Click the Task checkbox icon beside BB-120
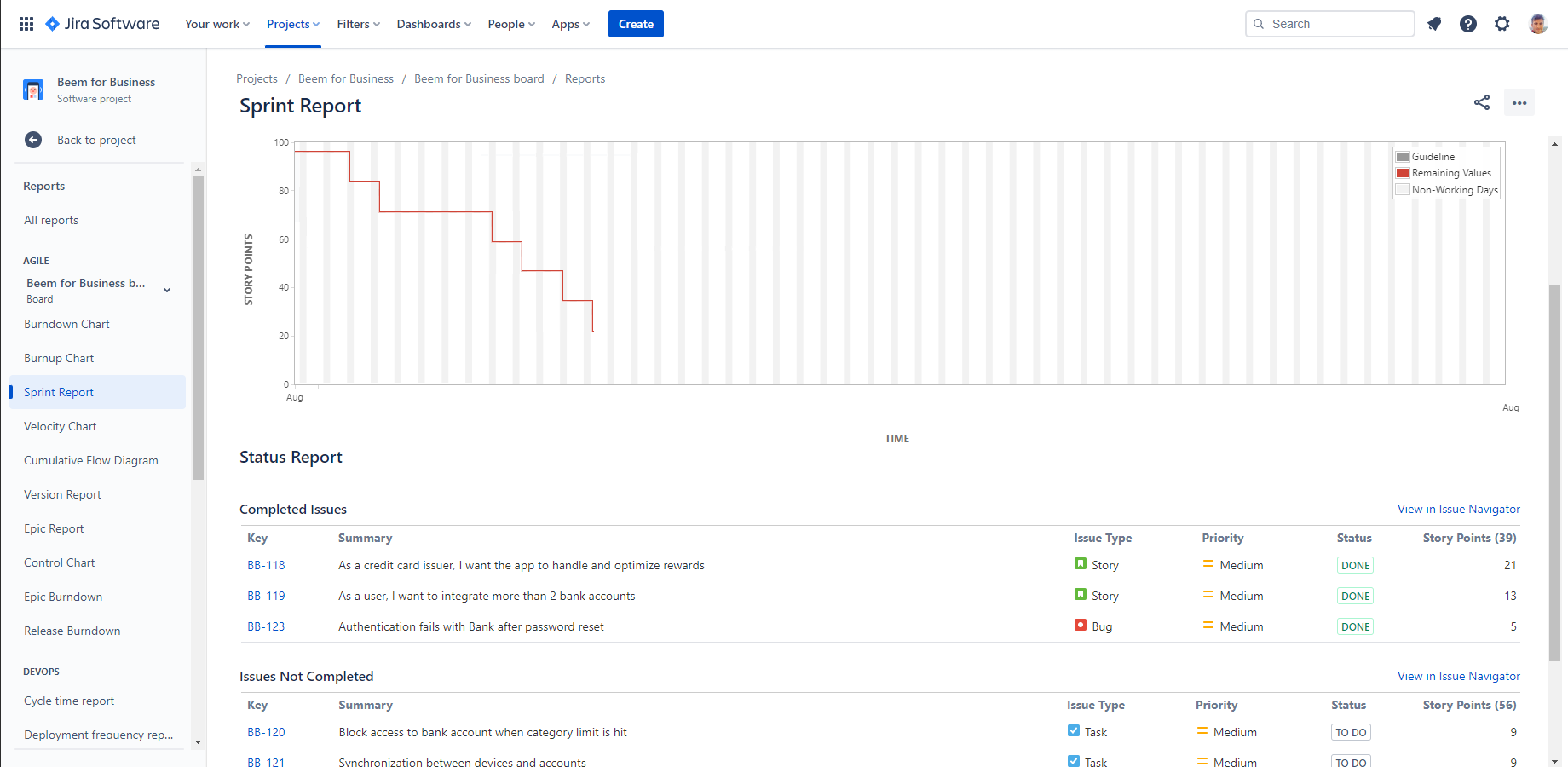 (x=1074, y=731)
